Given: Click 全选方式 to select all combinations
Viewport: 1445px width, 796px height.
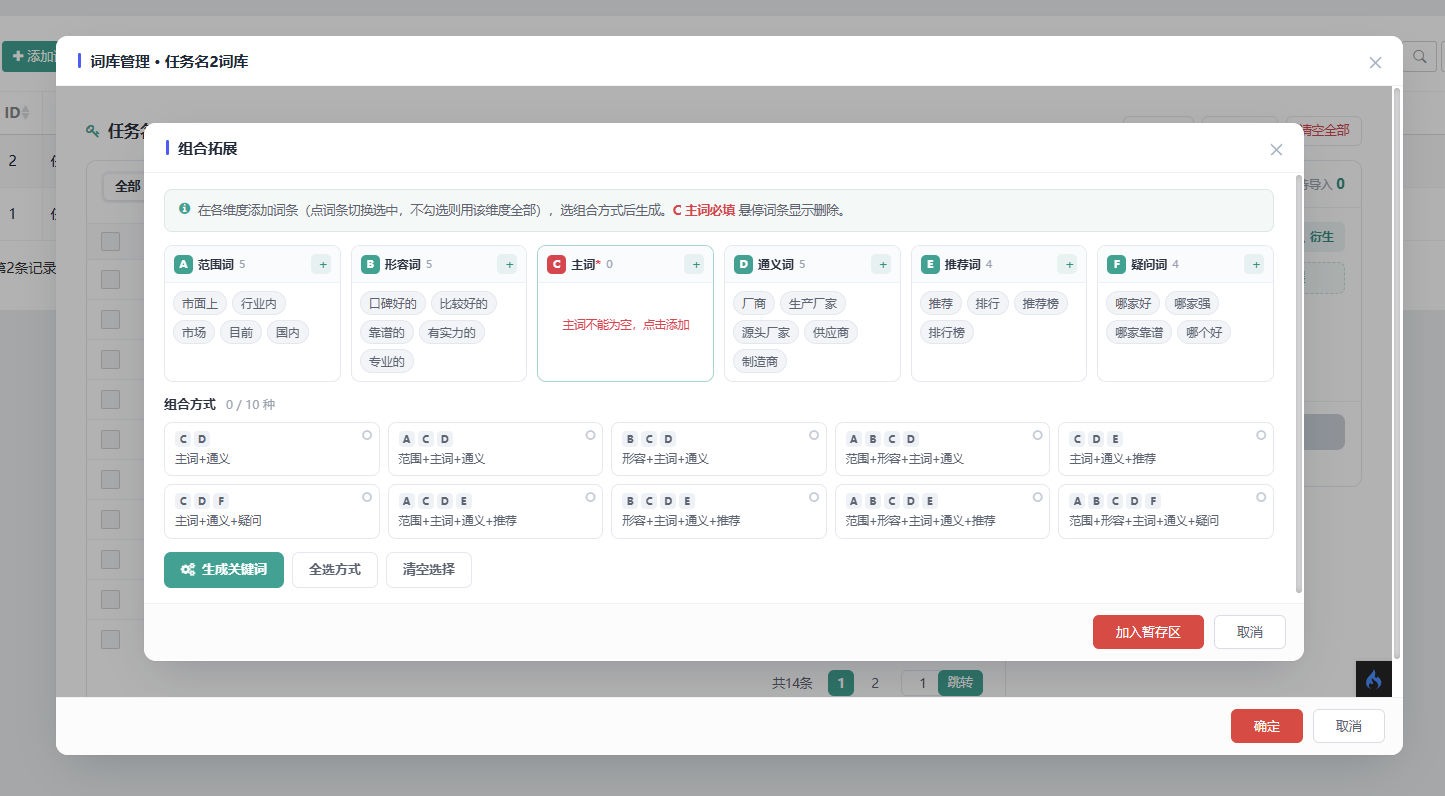Looking at the screenshot, I should click(334, 570).
